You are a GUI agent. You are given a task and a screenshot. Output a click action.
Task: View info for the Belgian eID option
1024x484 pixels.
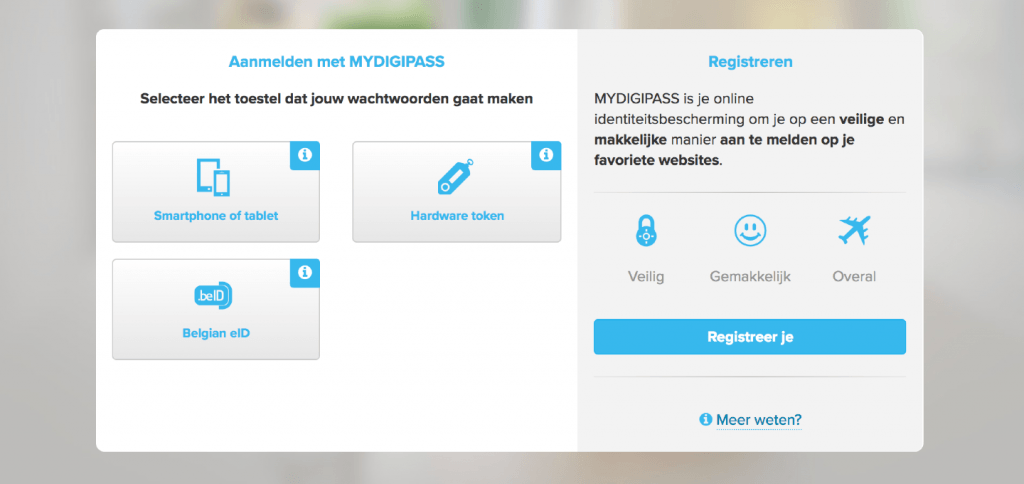[305, 272]
